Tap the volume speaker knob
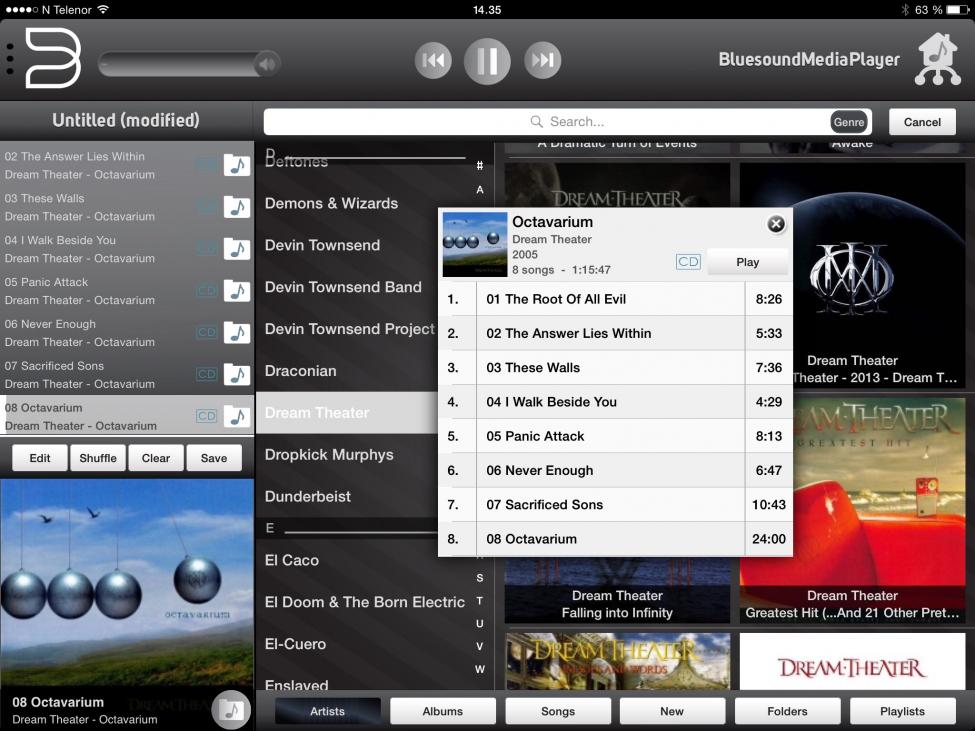This screenshot has width=975, height=731. [267, 63]
